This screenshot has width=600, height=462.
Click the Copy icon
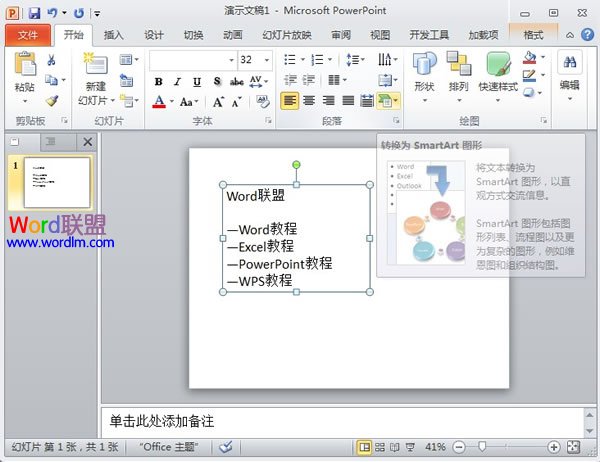(51, 80)
